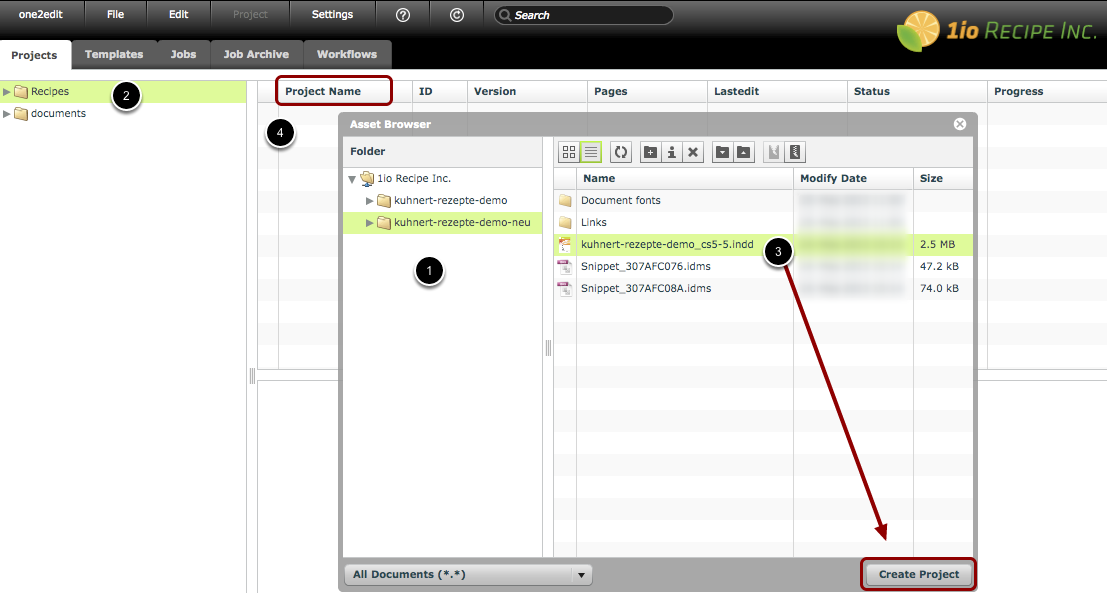The height and width of the screenshot is (593, 1107).
Task: Open the Document fonts folder
Action: pos(763,200)
